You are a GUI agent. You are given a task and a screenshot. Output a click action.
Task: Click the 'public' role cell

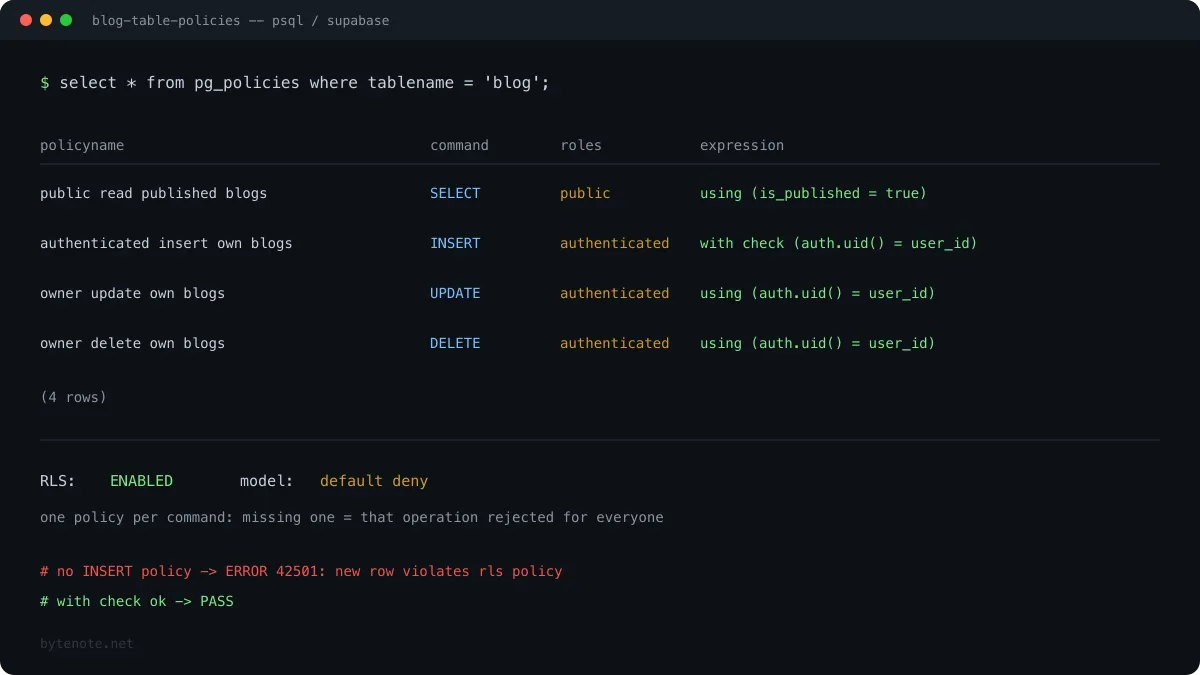coord(585,193)
